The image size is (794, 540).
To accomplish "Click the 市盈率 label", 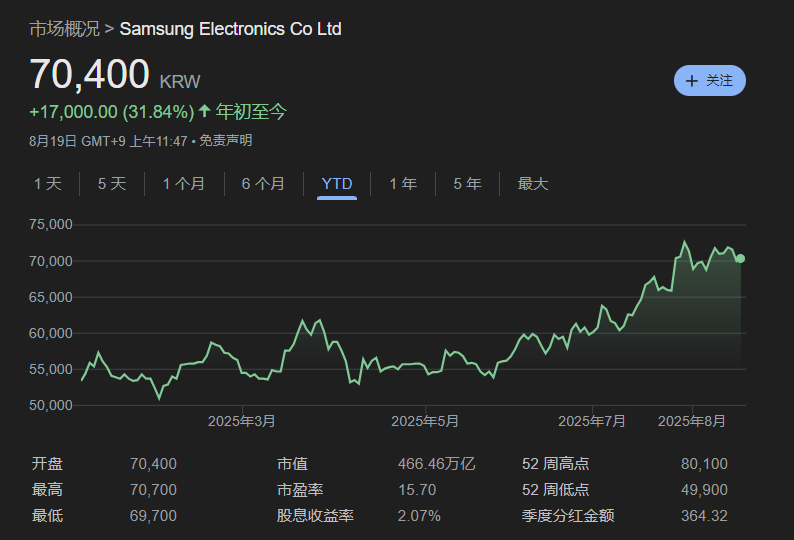I will point(300,490).
